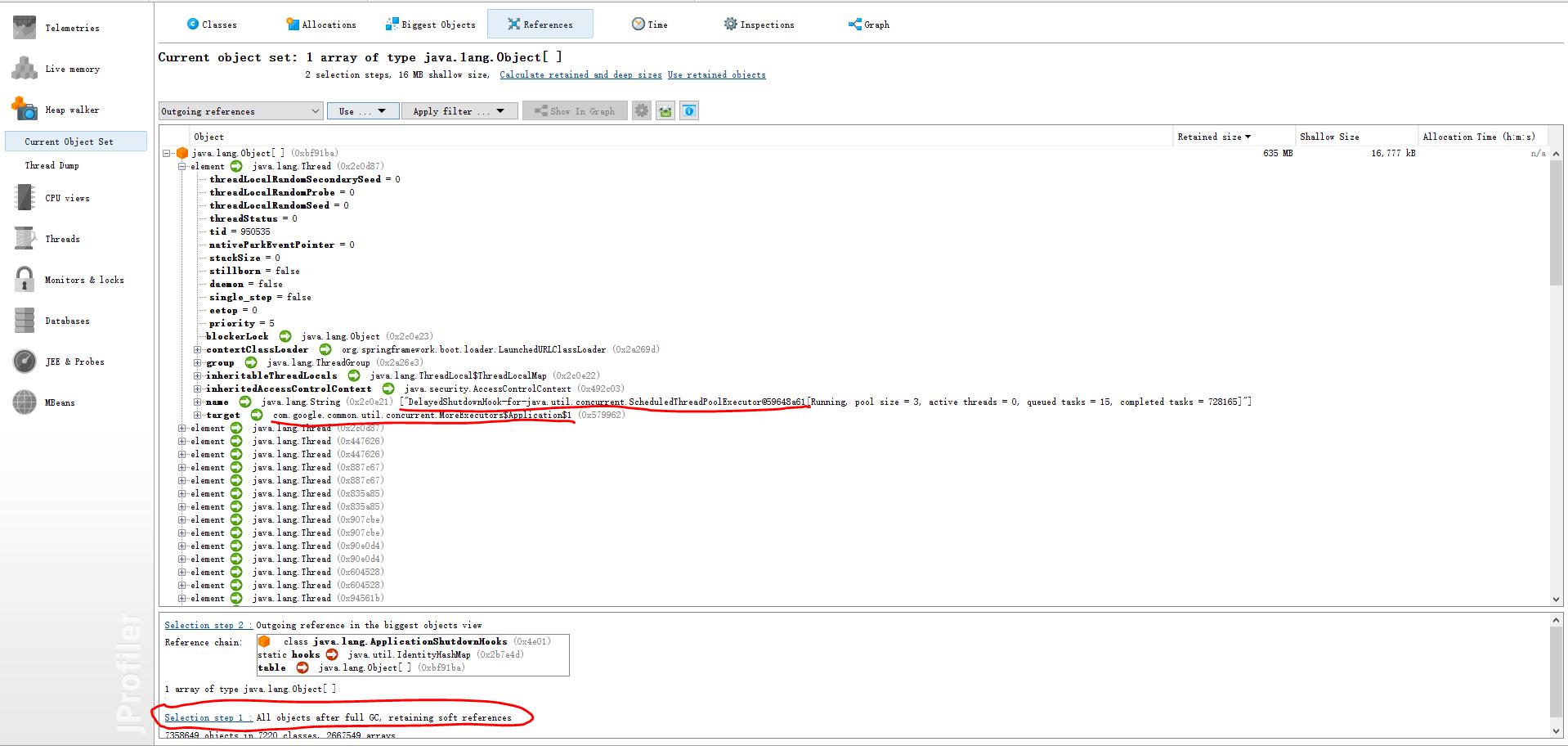This screenshot has height=746, width=1568.
Task: Click the export view icon in toolbar
Action: tap(665, 111)
